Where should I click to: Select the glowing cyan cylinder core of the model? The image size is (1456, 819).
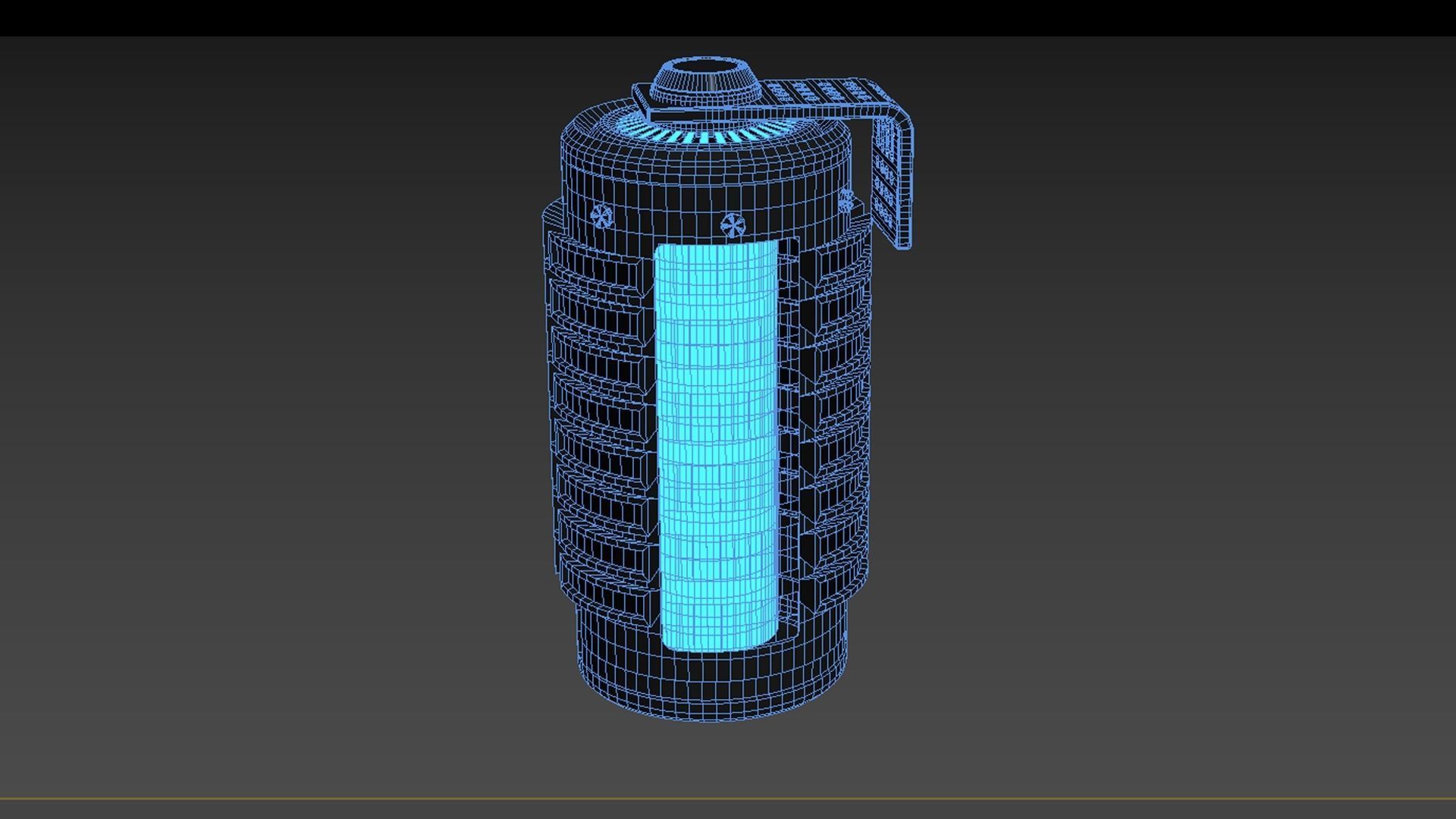717,446
